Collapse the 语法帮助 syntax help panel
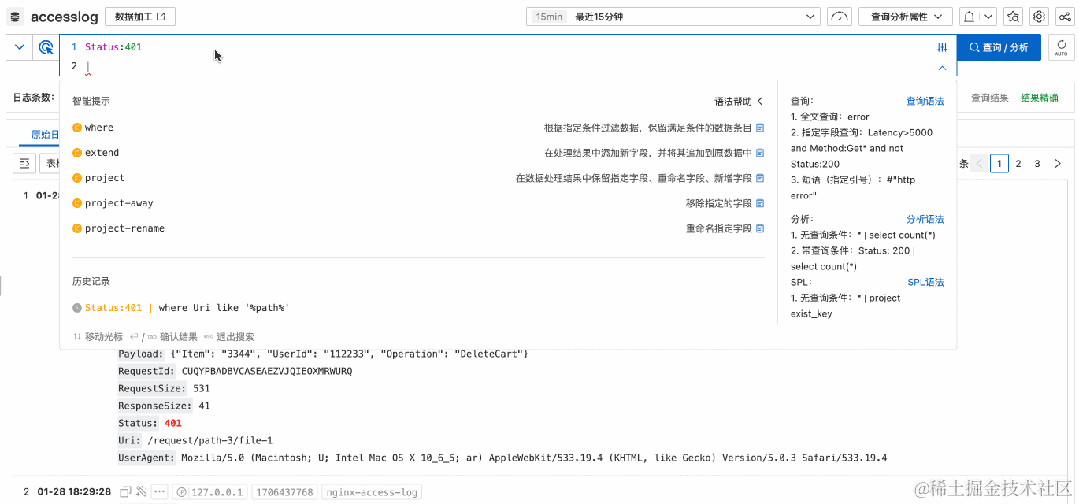This screenshot has width=1079, height=504. point(738,101)
